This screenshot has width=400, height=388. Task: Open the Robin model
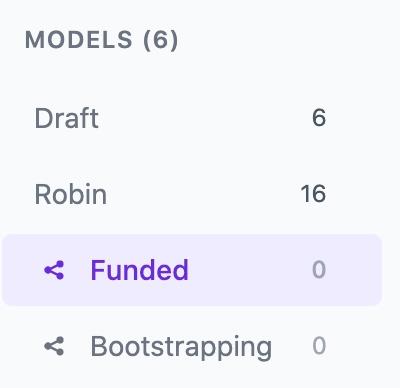(192, 194)
